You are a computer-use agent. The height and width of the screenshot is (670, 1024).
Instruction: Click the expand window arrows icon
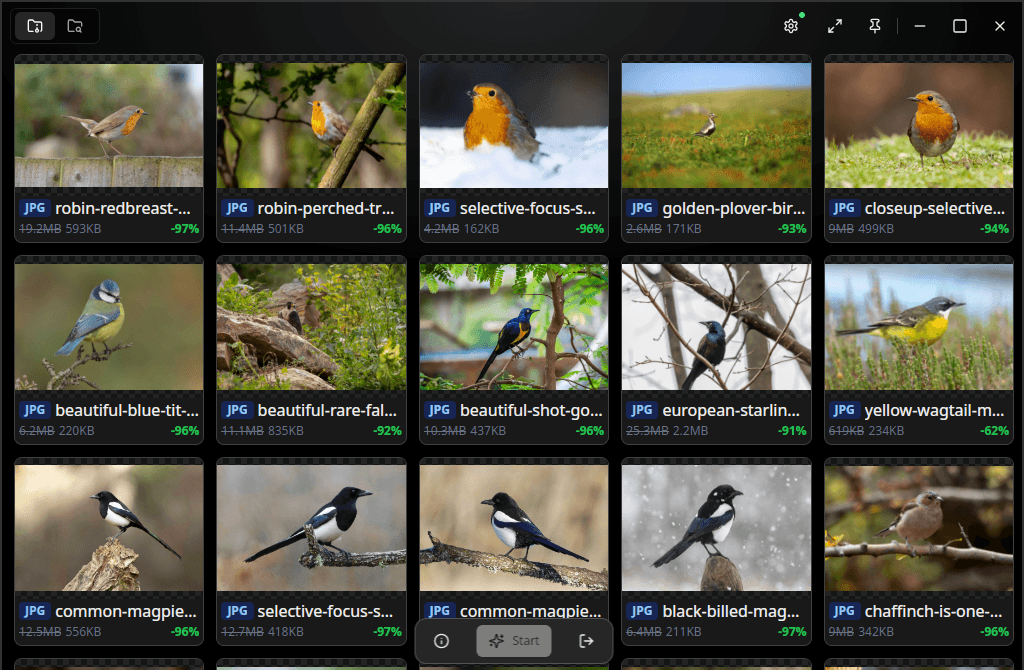[835, 25]
